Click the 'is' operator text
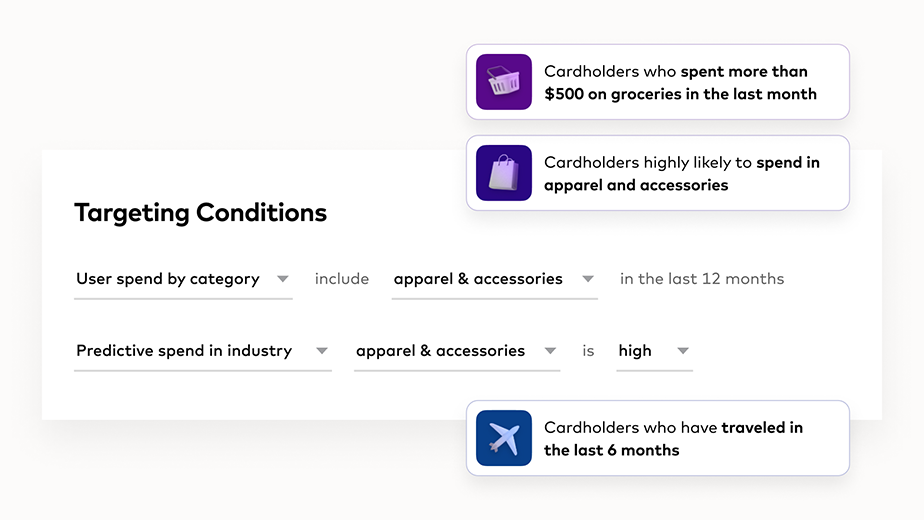Image resolution: width=924 pixels, height=520 pixels. click(588, 352)
